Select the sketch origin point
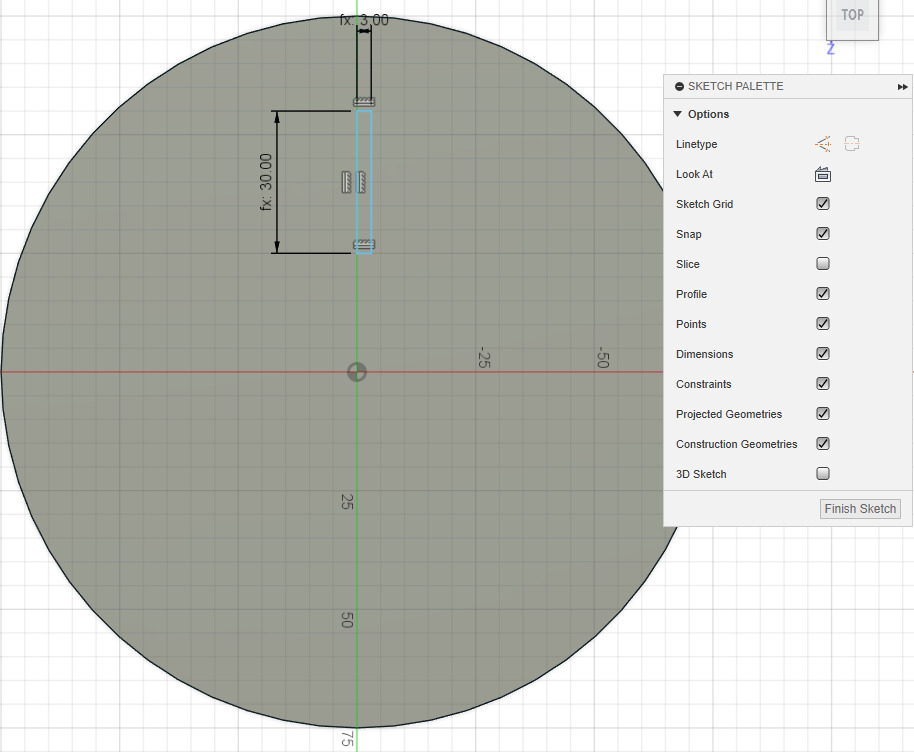Image resolution: width=914 pixels, height=752 pixels. tap(357, 371)
